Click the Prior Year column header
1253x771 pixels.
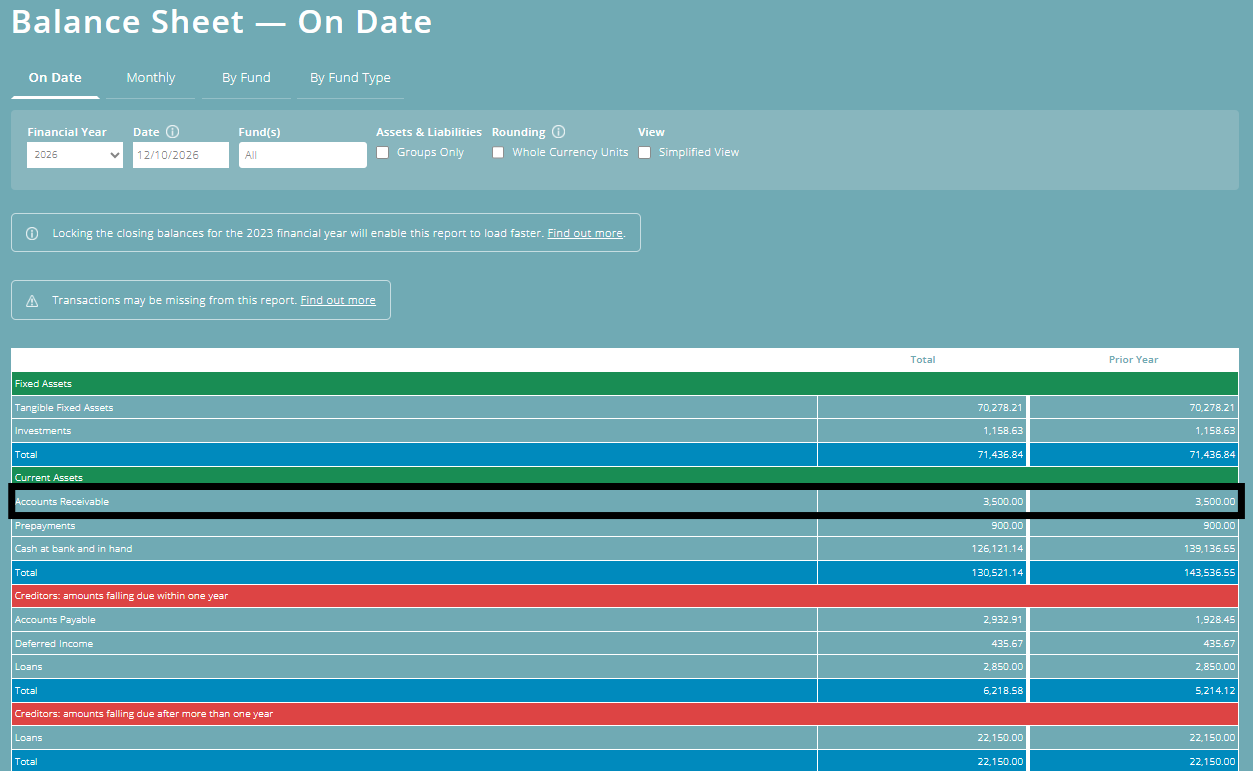[1133, 360]
